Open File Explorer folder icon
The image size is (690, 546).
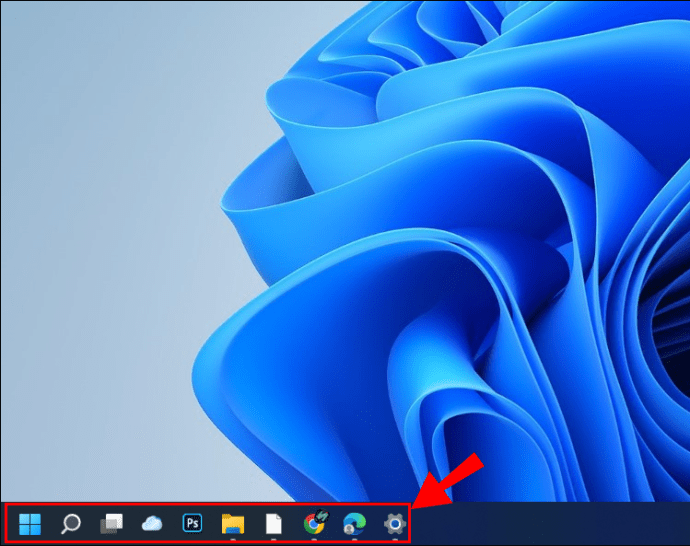tap(233, 523)
